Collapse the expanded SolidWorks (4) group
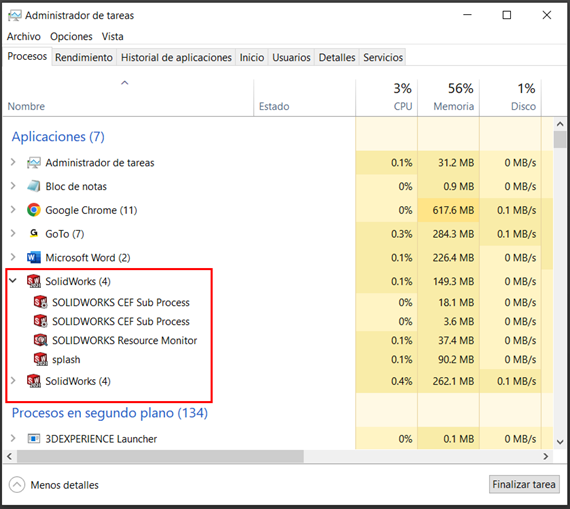This screenshot has width=570, height=509. [x=13, y=281]
